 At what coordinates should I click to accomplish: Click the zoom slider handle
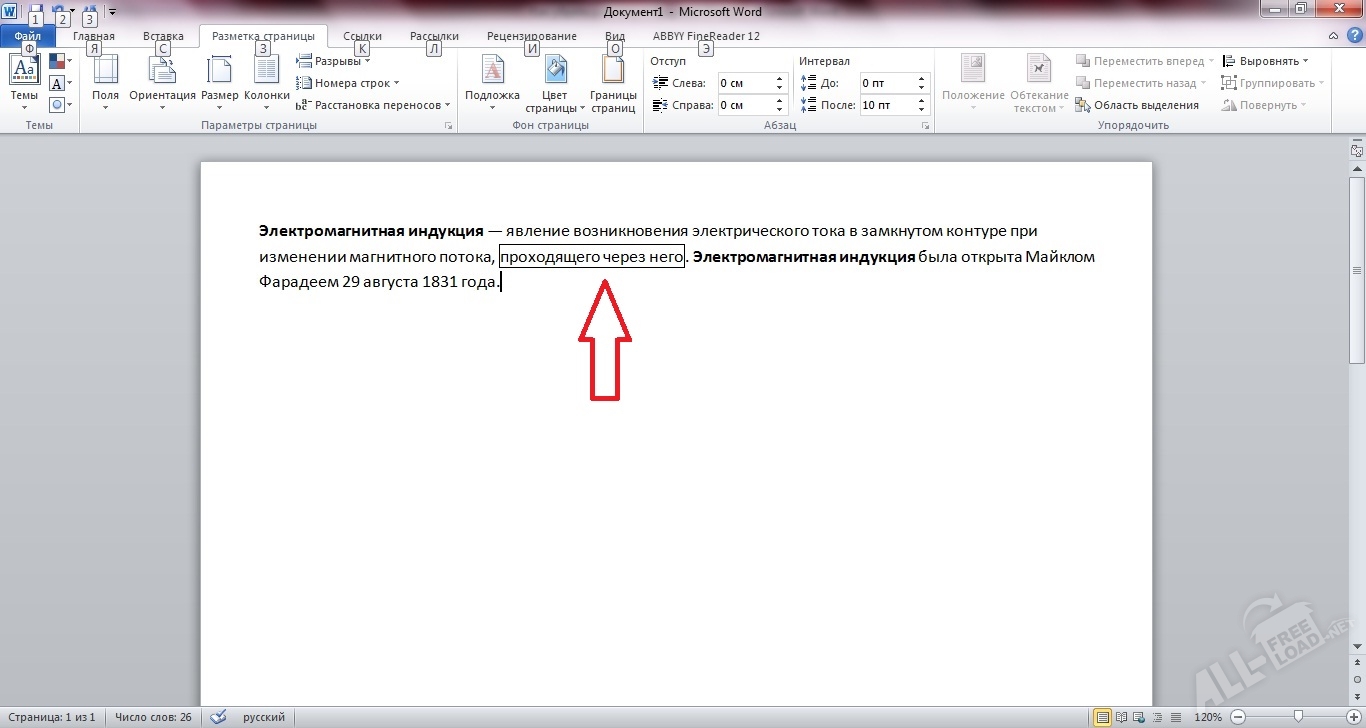tap(1298, 717)
